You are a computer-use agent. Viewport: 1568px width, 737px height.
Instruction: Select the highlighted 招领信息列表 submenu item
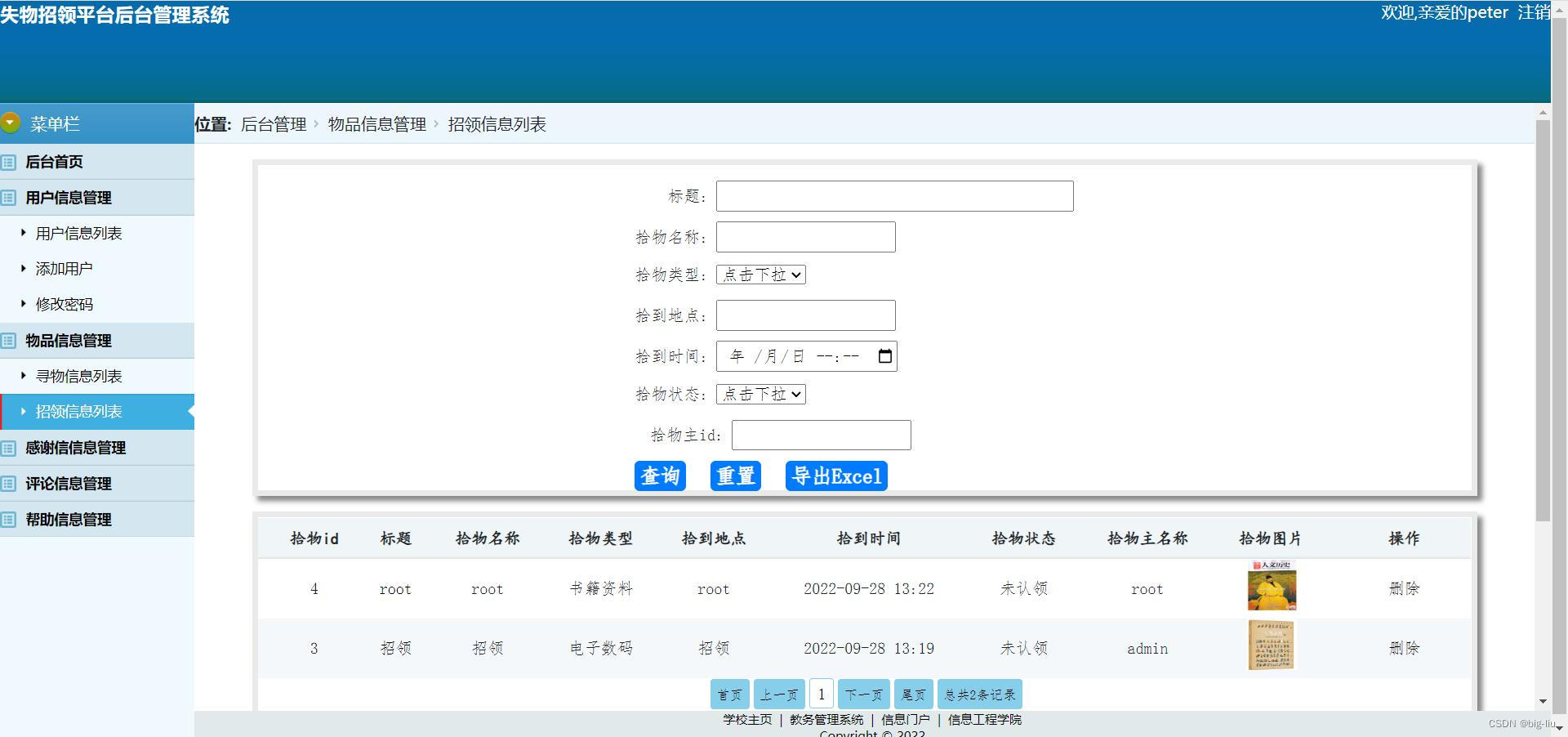click(97, 412)
